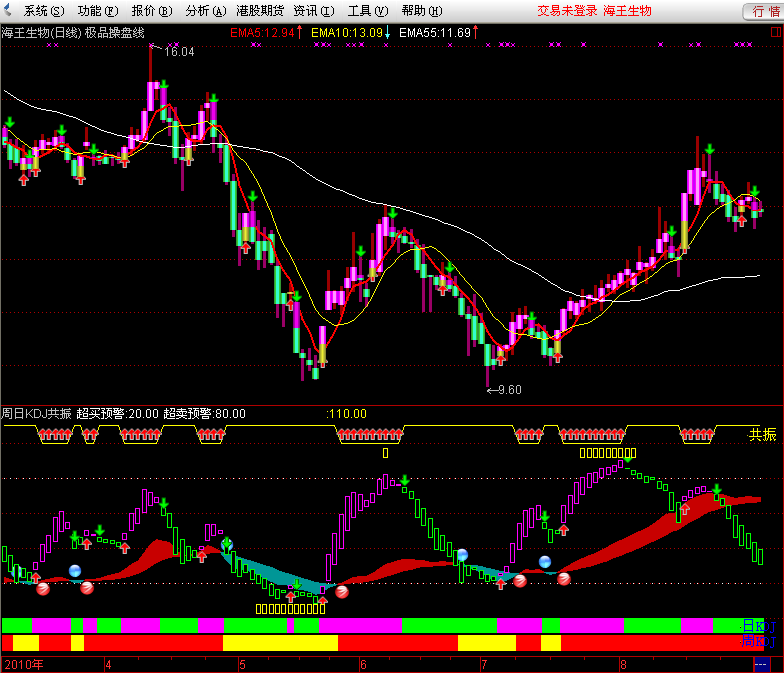Click the blue button at timeline end
This screenshot has width=784, height=673.
pyautogui.click(x=761, y=664)
